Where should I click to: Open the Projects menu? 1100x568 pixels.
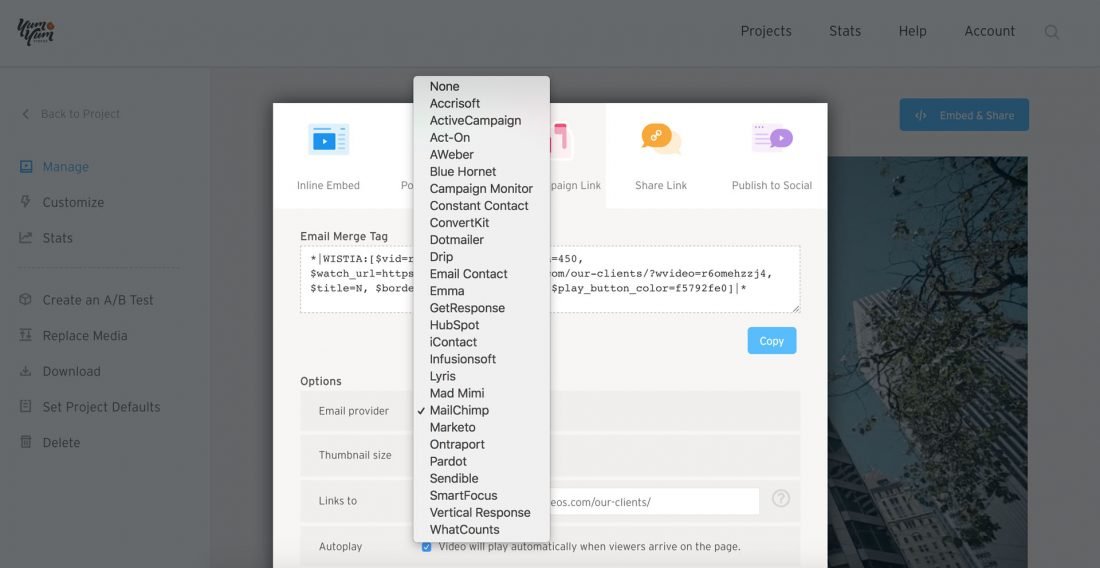point(766,32)
